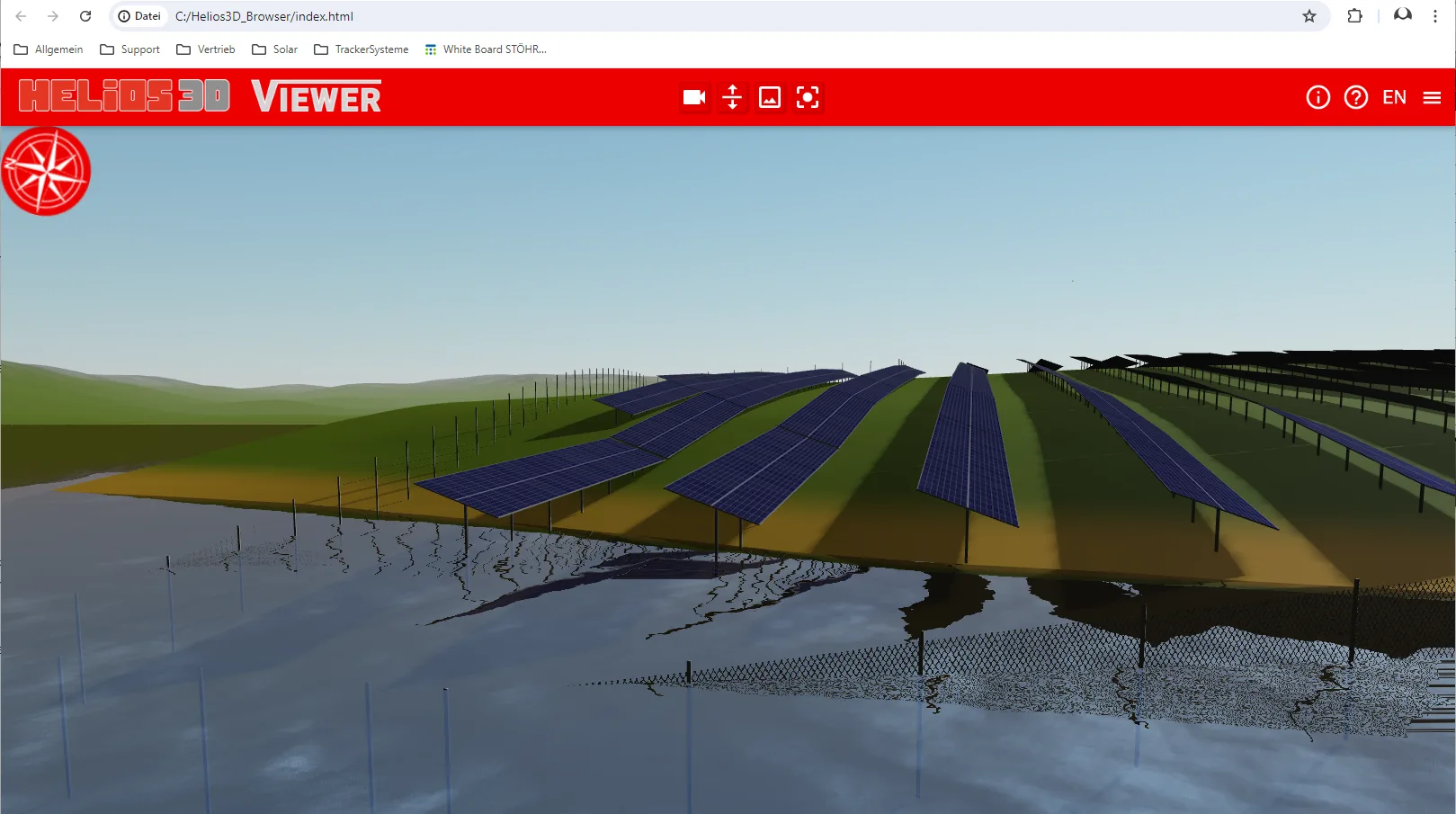Viewport: 1456px width, 814px height.
Task: Click the video camera icon in toolbar
Action: 693,97
